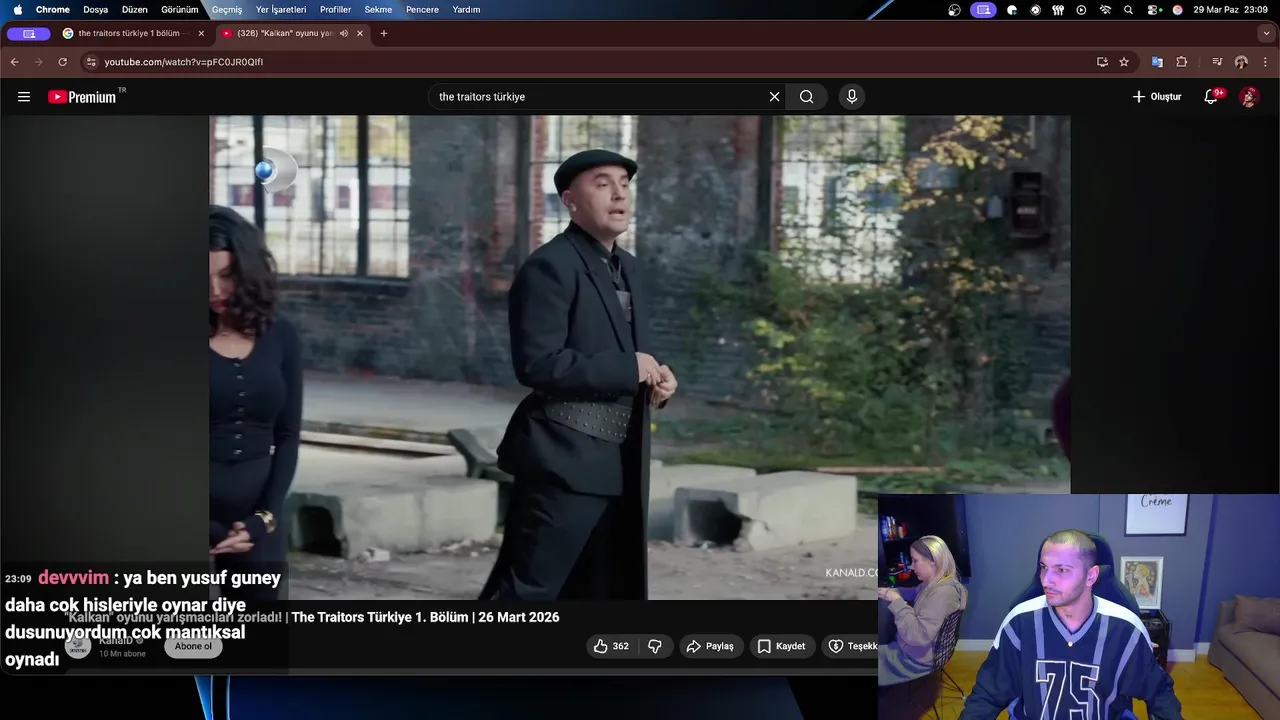
Task: Click the purple screen-share pill in tab strip
Action: (28, 33)
